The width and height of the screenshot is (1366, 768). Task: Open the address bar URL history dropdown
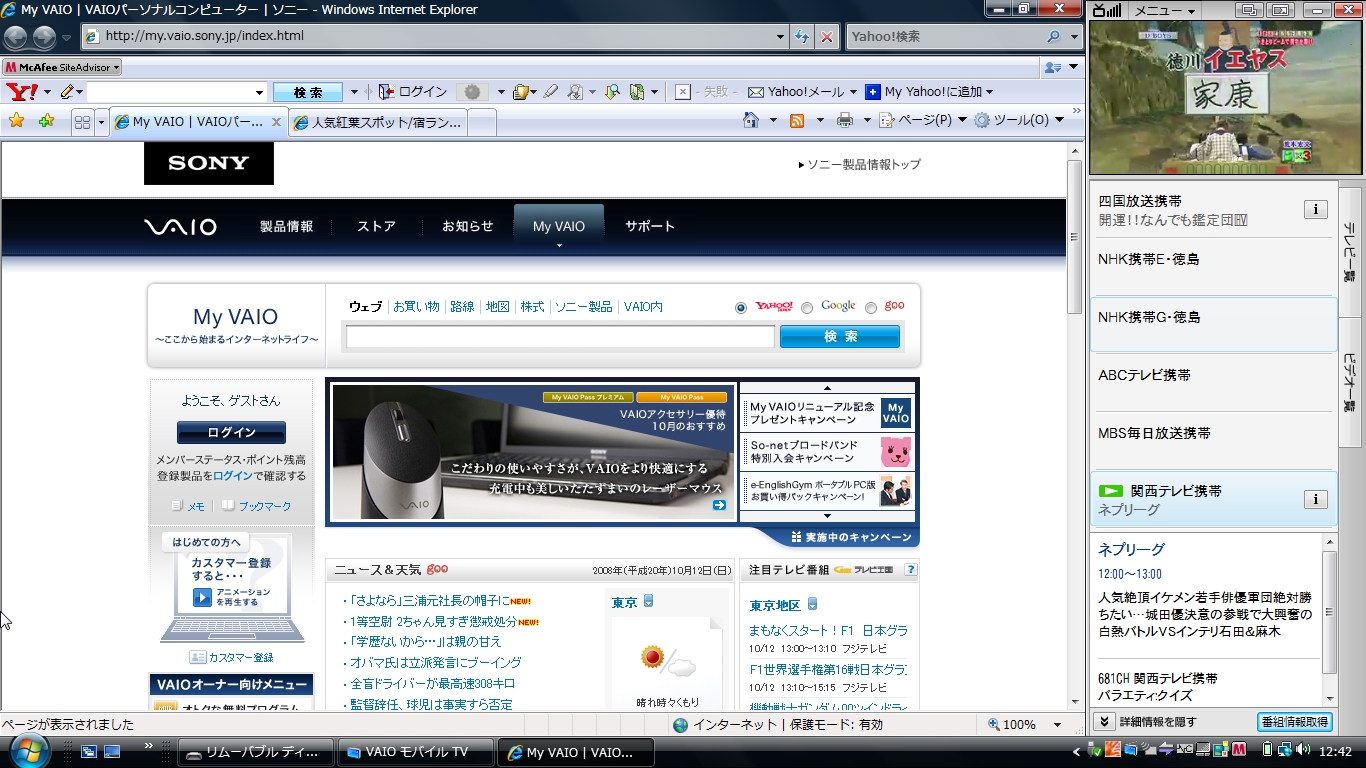[781, 37]
